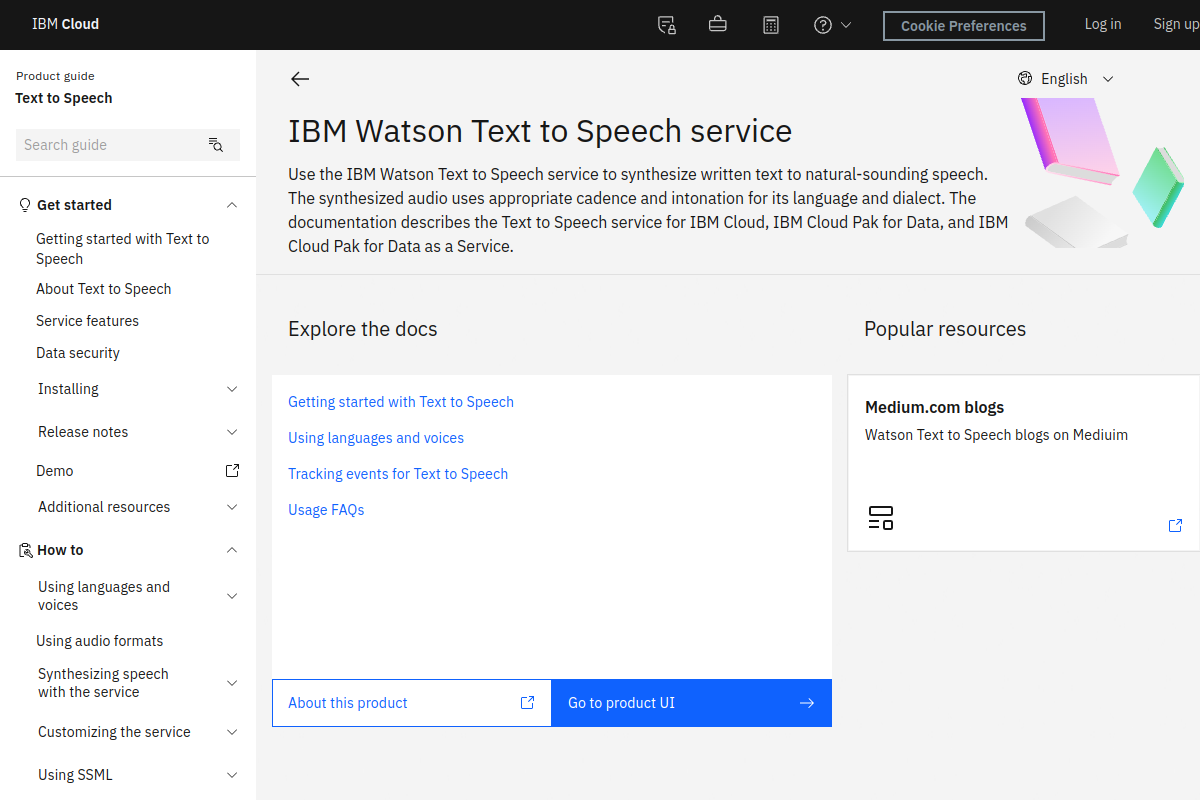1200x800 pixels.
Task: Open the Demo external link icon
Action: 232,470
